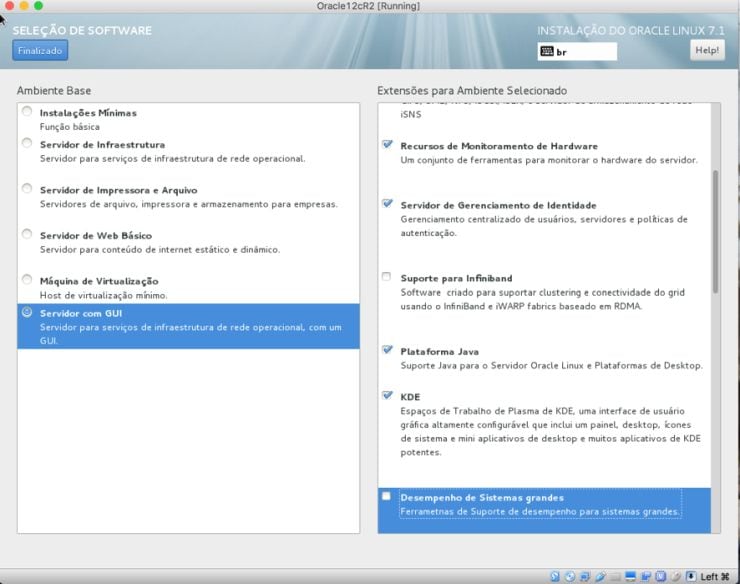Enable Suporte para Infiniband checkbox
The image size is (740, 584).
(387, 276)
